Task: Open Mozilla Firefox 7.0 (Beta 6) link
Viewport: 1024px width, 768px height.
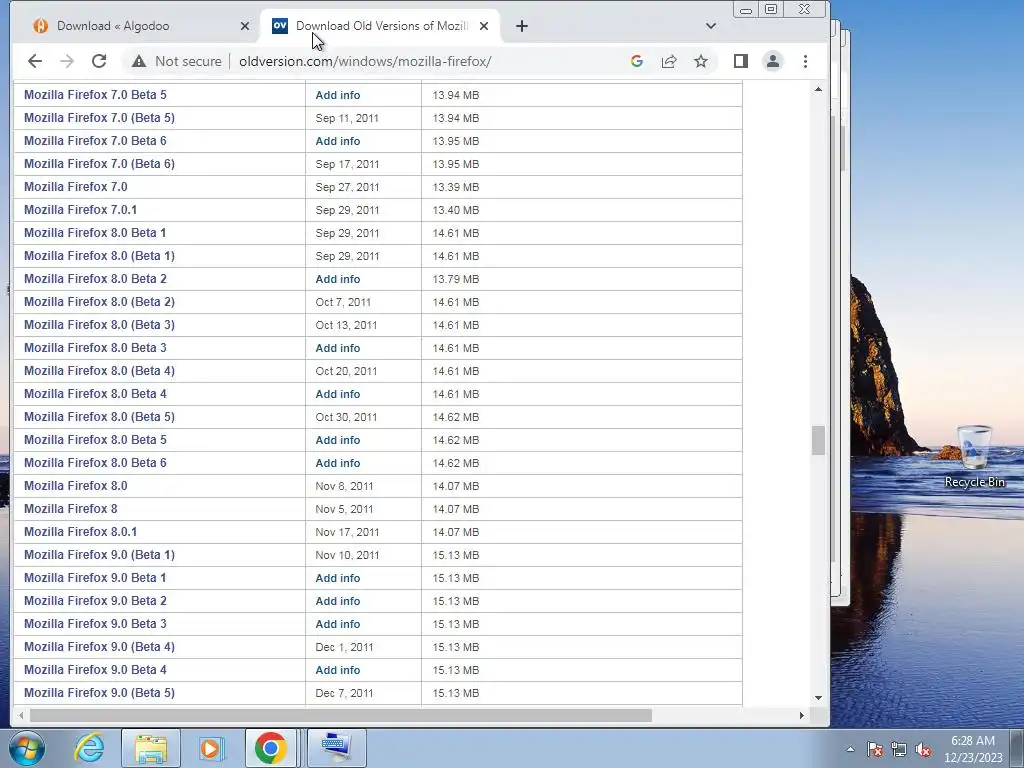Action: (99, 164)
